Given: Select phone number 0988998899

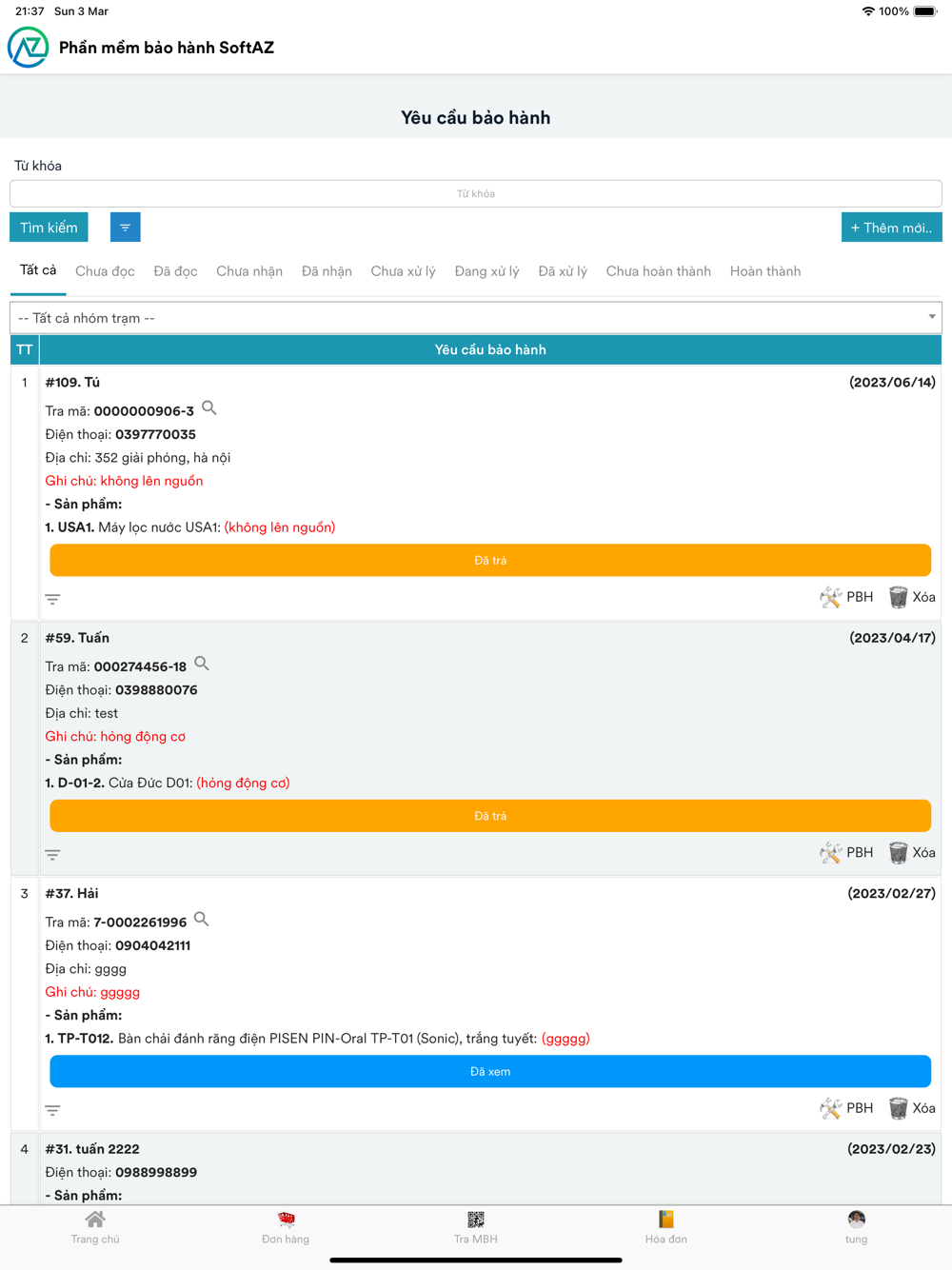Looking at the screenshot, I should pyautogui.click(x=156, y=1172).
